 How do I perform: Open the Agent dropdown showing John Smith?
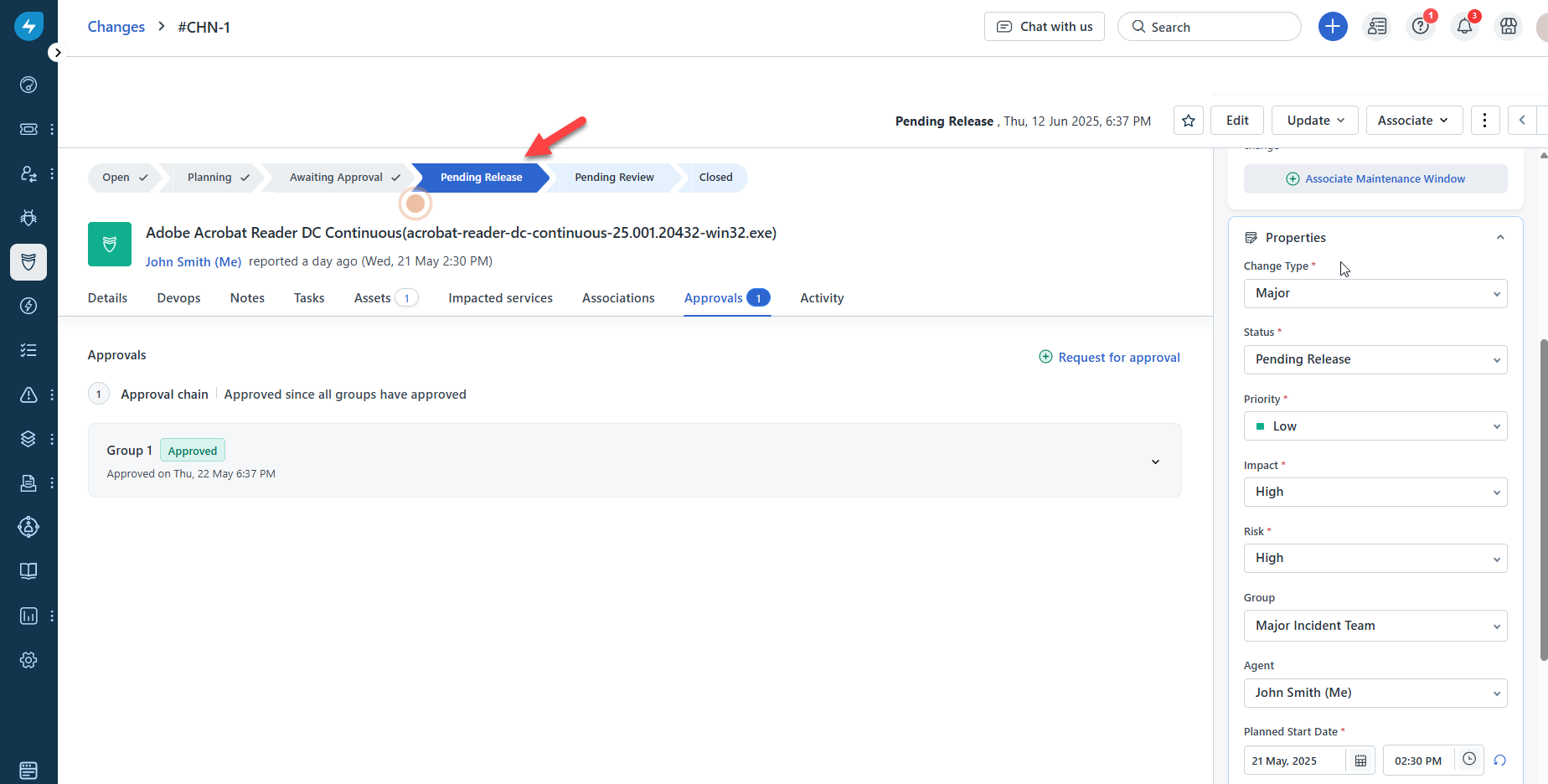(x=1375, y=694)
